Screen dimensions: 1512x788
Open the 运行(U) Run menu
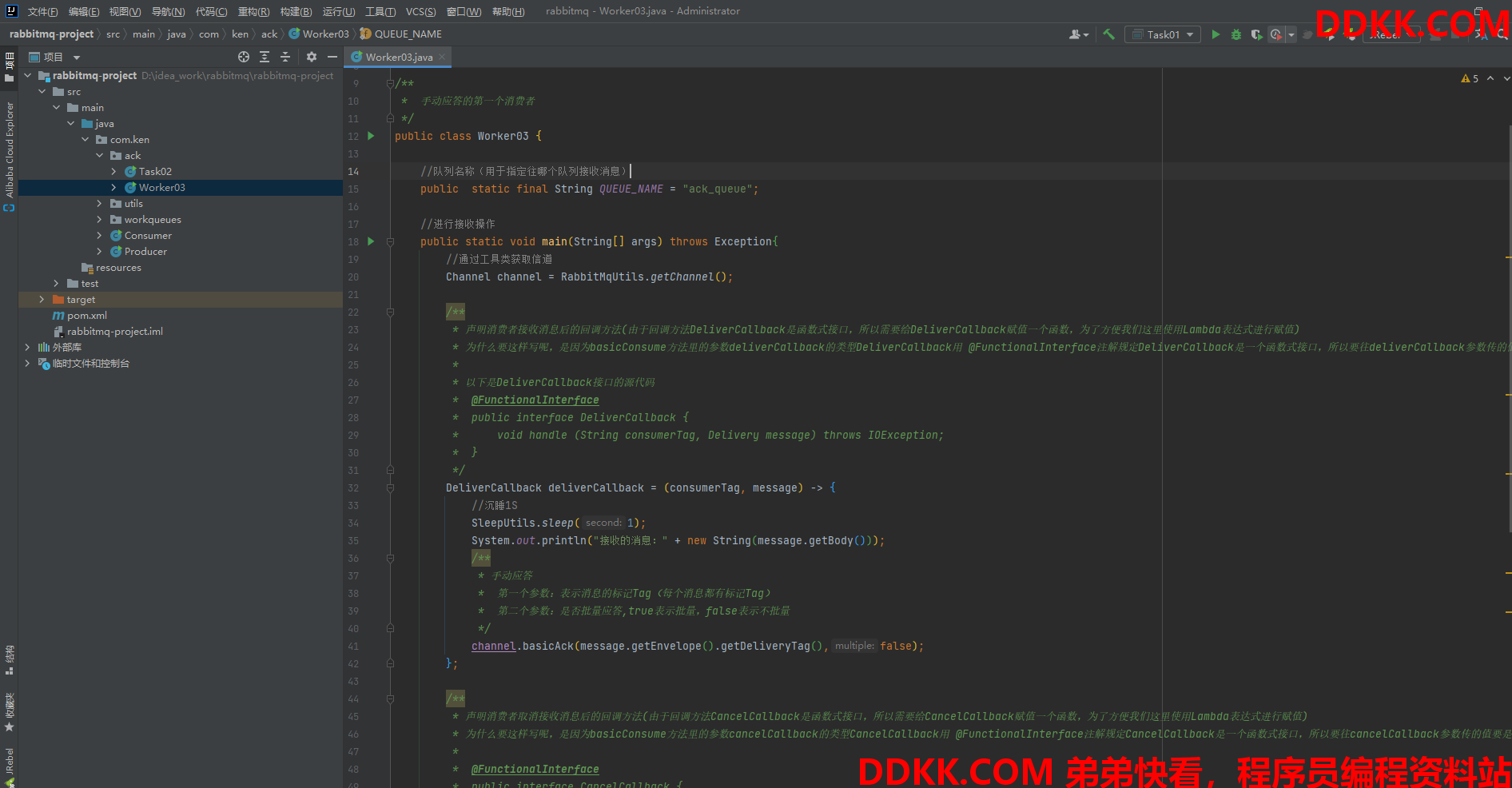pyautogui.click(x=338, y=11)
